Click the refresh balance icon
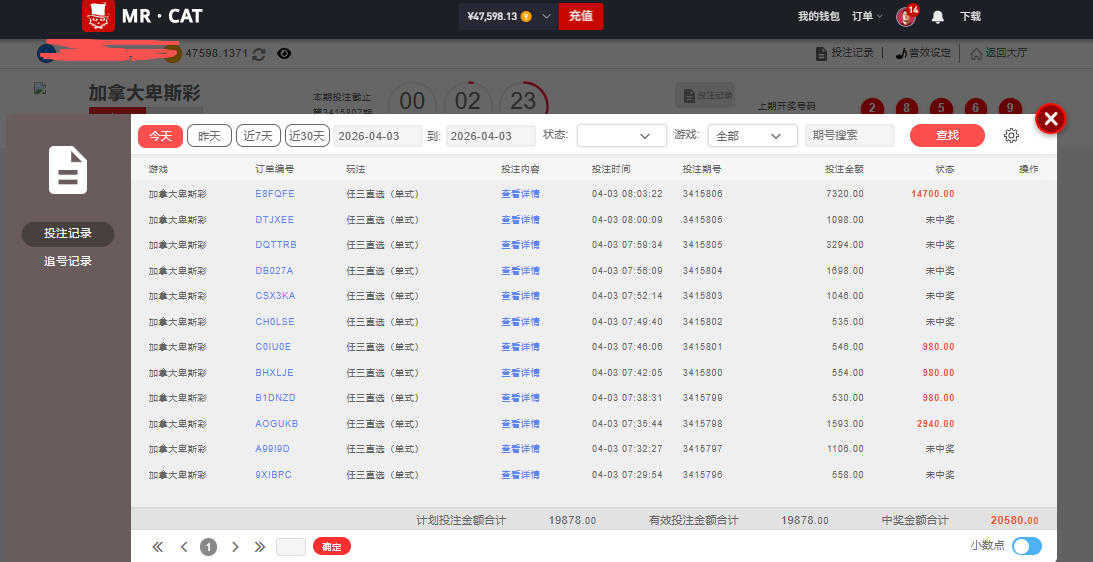The height and width of the screenshot is (562, 1093). 259,53
